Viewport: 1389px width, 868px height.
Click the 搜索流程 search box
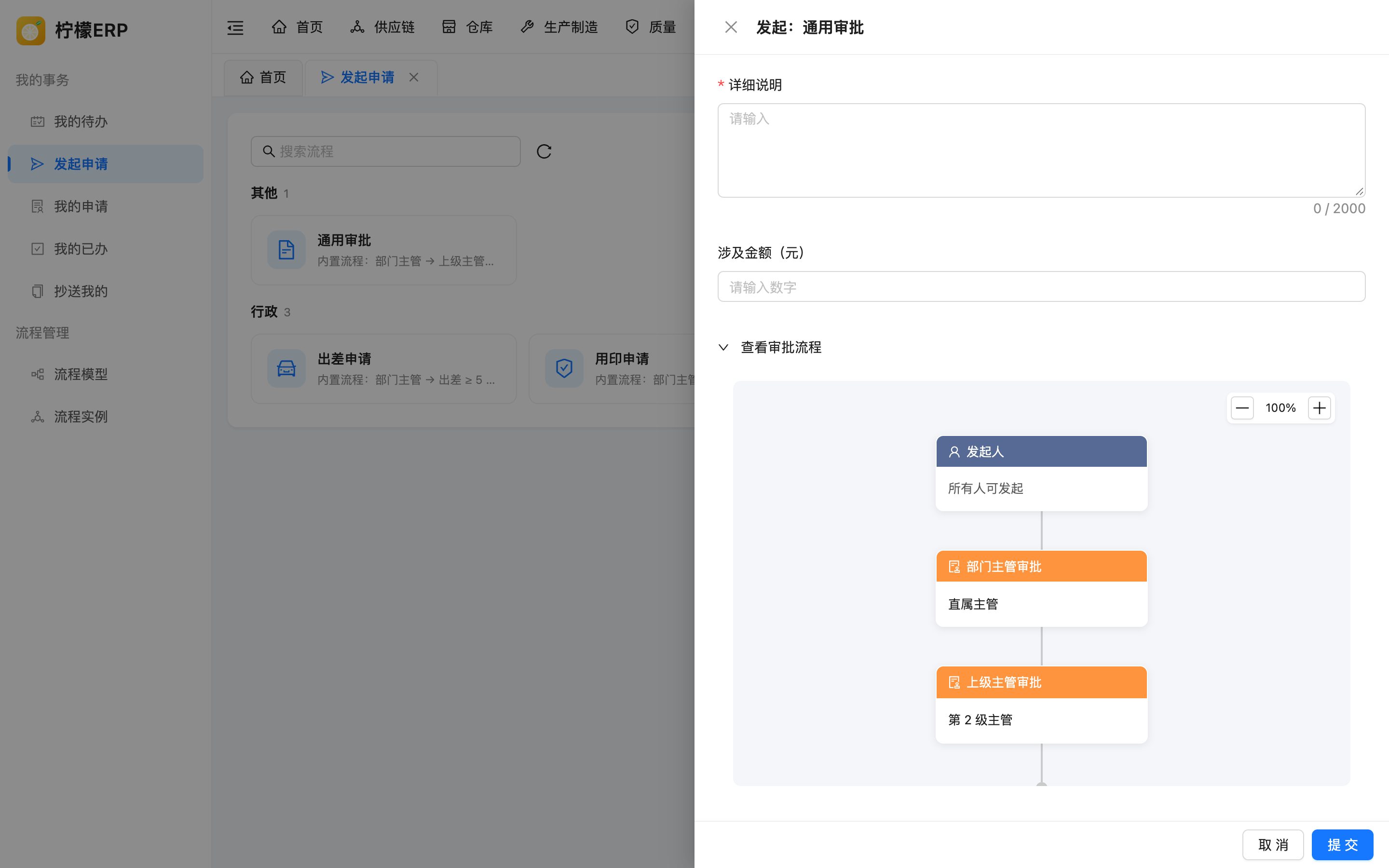tap(386, 151)
